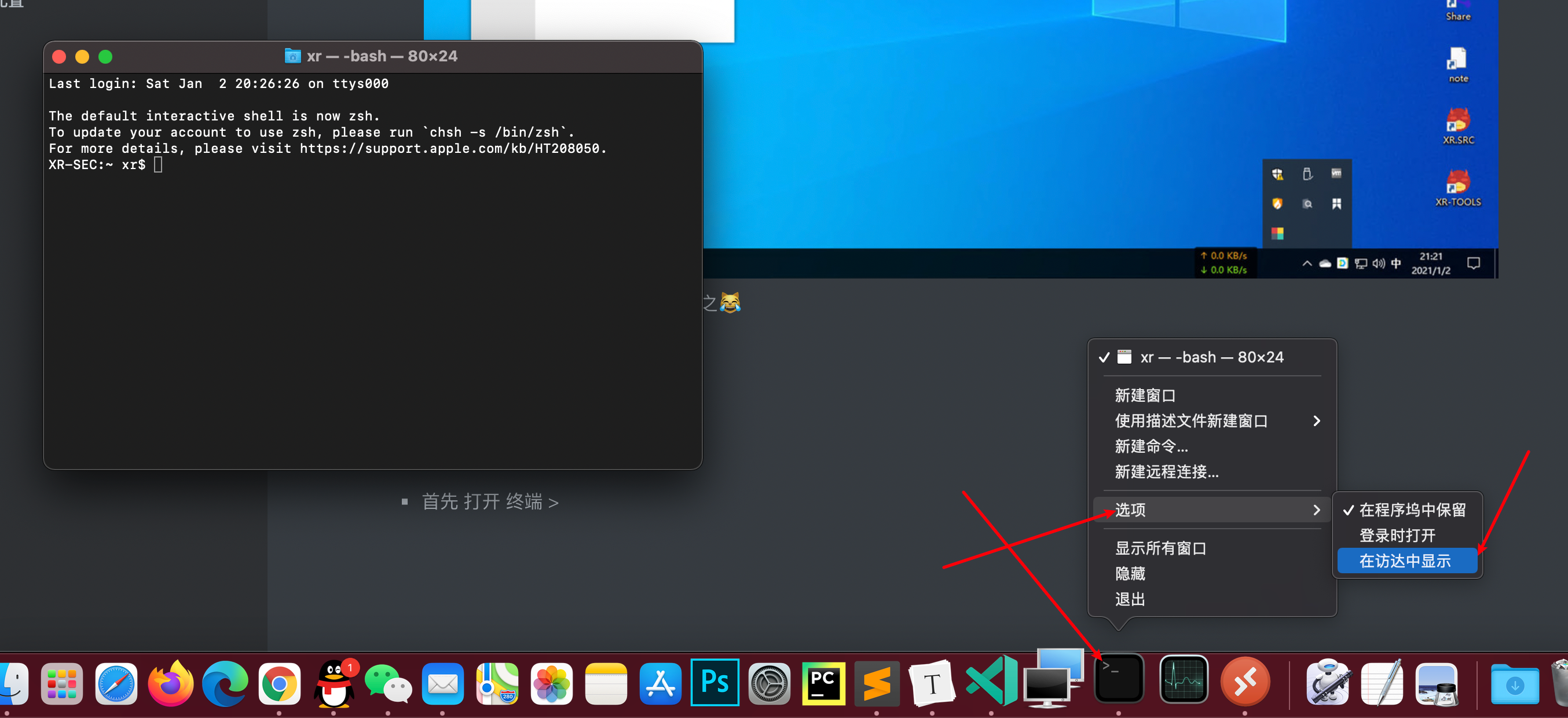Open the note file on Windows desktop

pos(1457,65)
